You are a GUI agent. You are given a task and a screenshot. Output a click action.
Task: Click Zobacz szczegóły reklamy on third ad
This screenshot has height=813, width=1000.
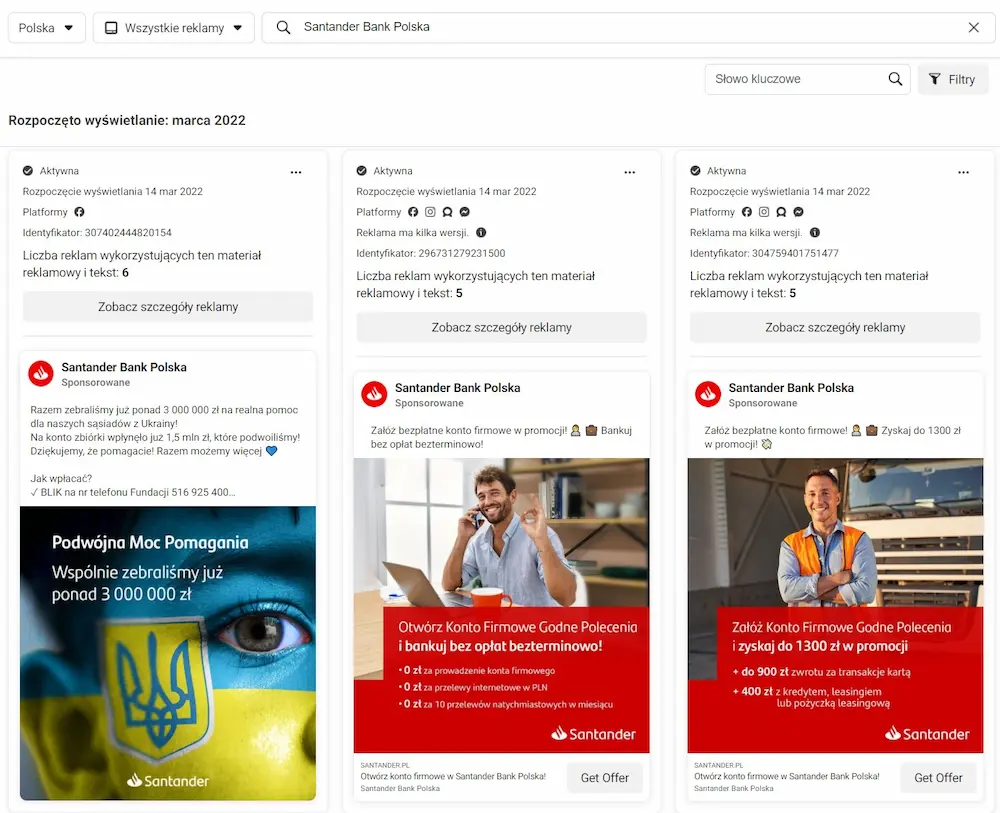click(835, 327)
